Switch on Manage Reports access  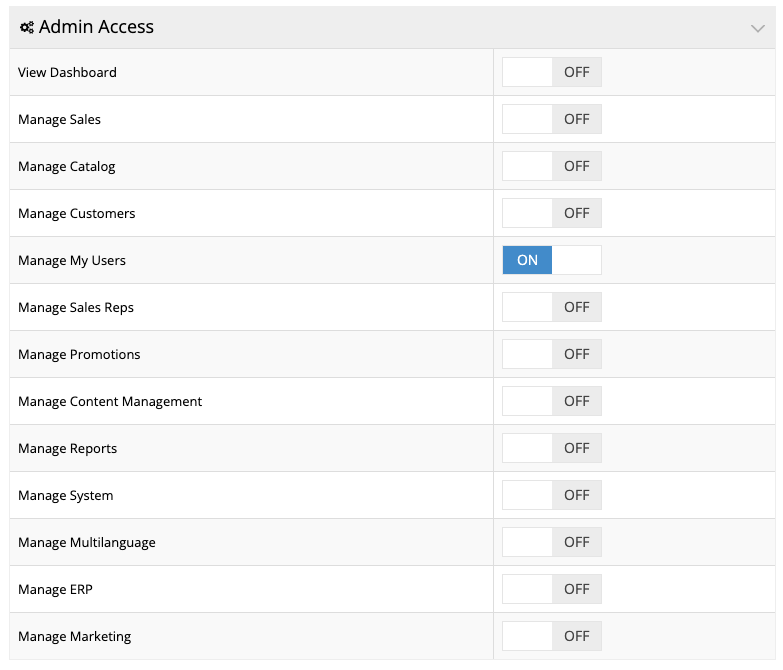coord(551,449)
